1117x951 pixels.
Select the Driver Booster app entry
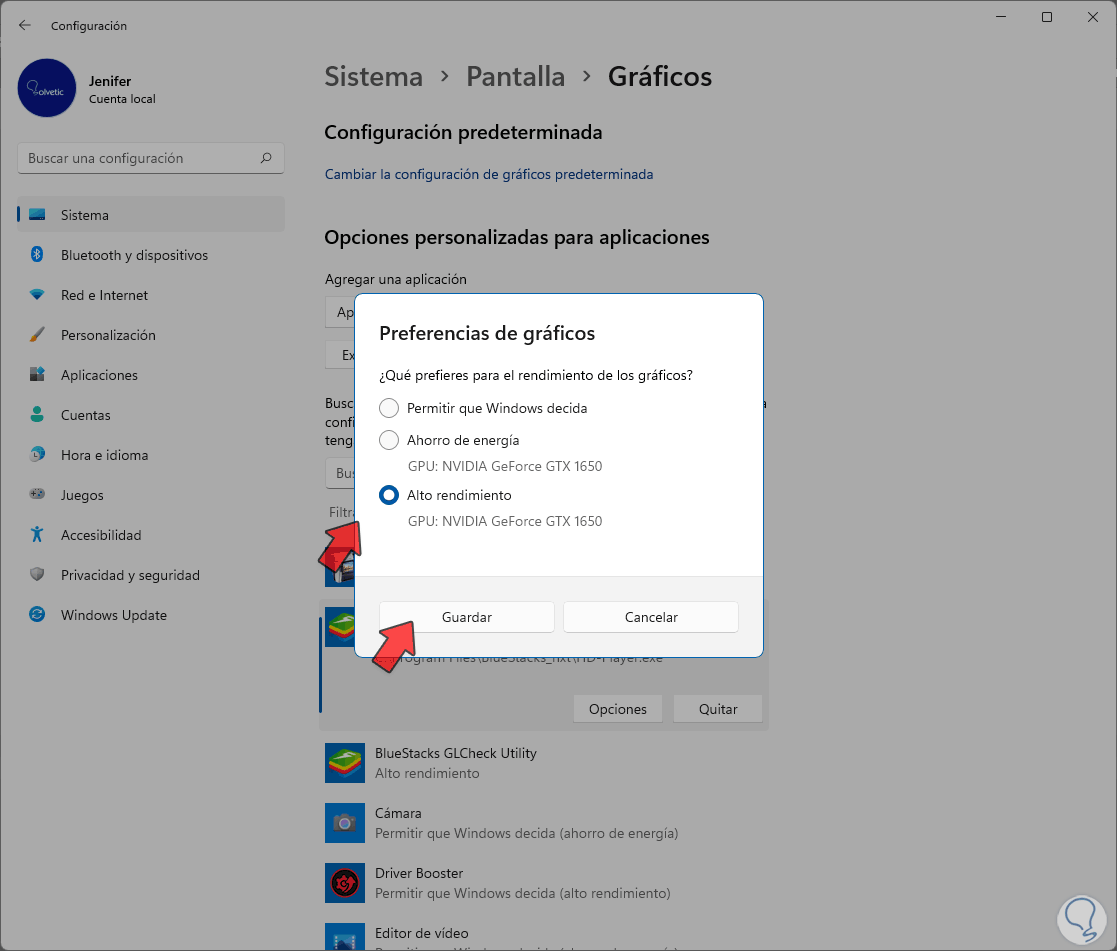tap(500, 882)
